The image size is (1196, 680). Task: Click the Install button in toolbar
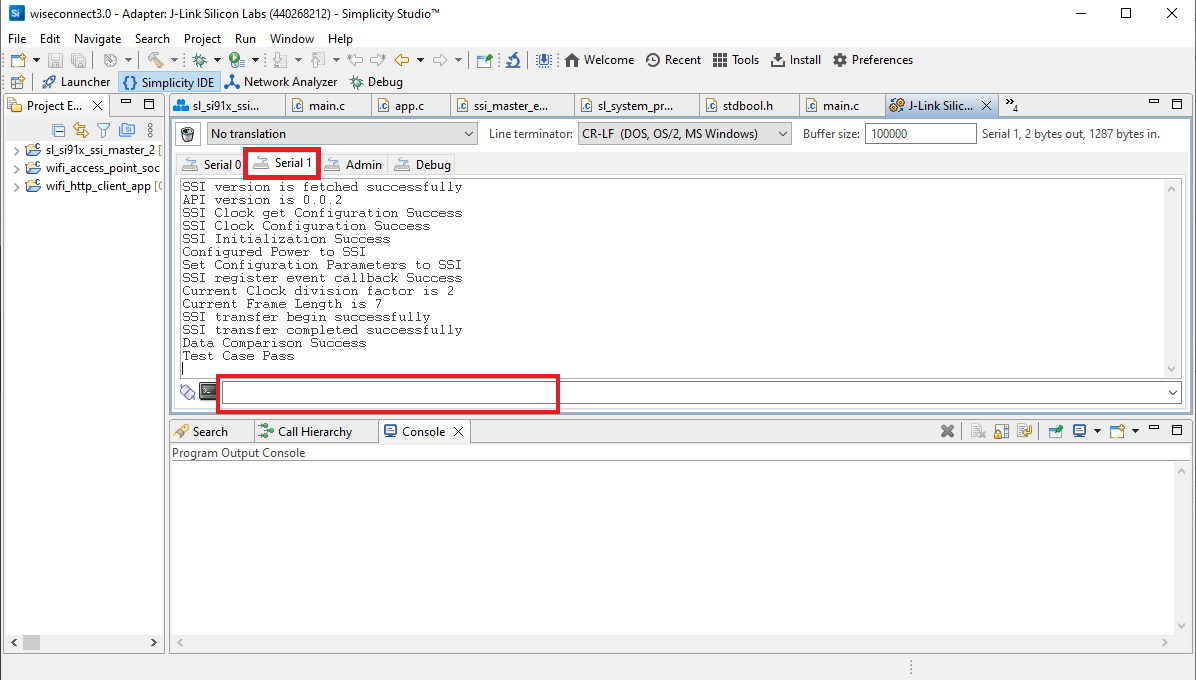(x=796, y=60)
